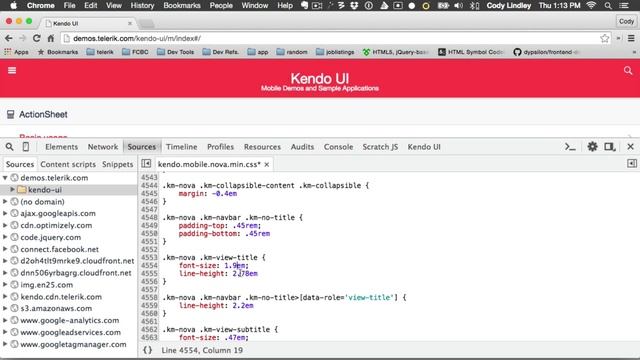Open the Dev Tools bookmarks folder

[176, 52]
